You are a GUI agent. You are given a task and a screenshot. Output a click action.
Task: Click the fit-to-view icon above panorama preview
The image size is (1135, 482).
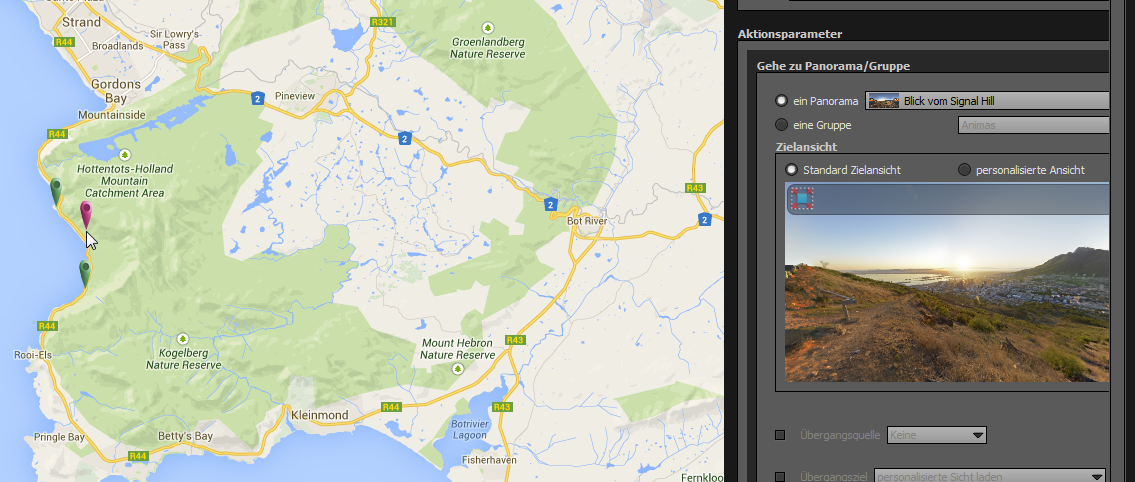(x=801, y=199)
